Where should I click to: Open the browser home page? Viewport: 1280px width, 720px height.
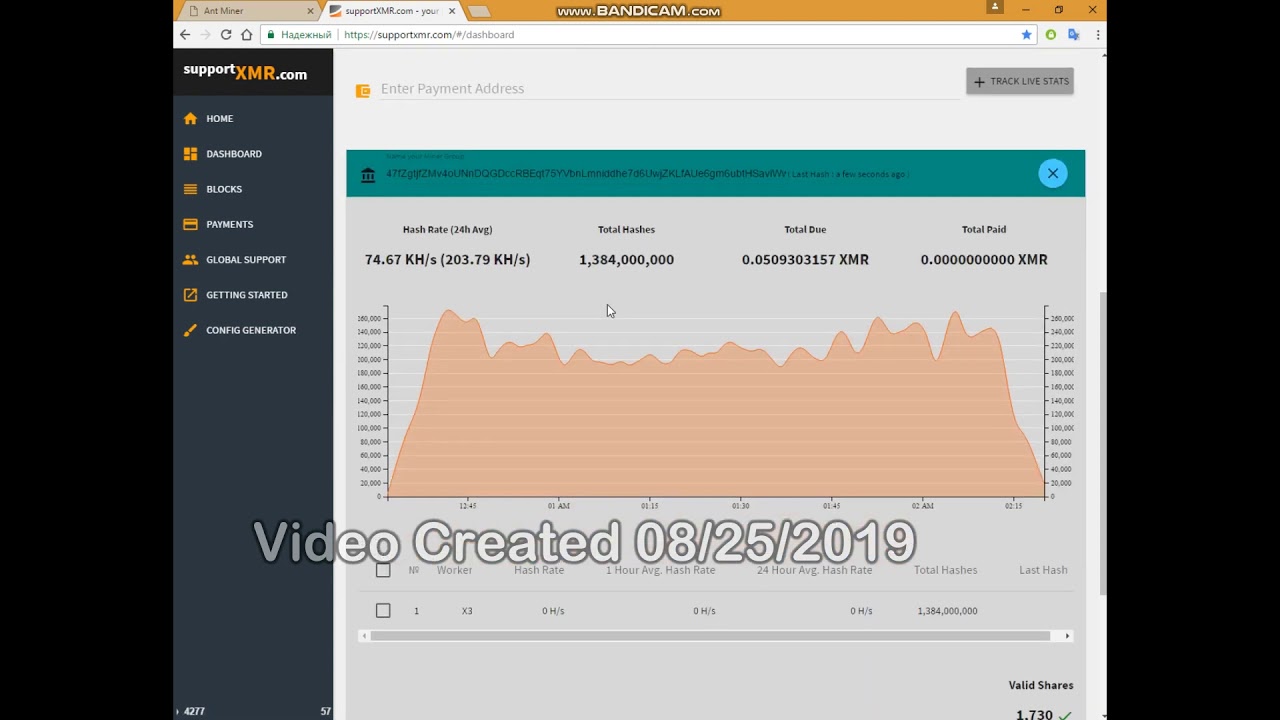pyautogui.click(x=247, y=34)
